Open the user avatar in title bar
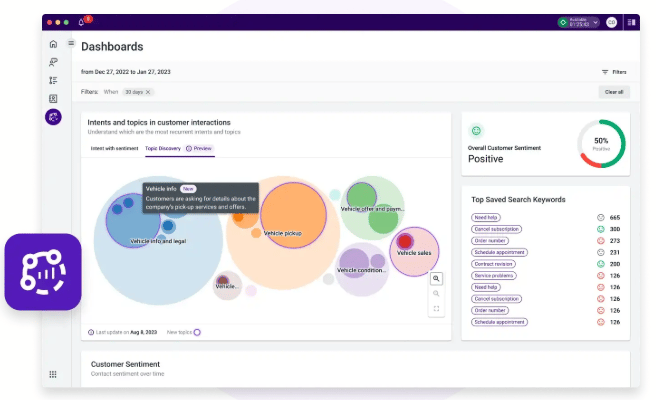The image size is (656, 400). coord(612,22)
